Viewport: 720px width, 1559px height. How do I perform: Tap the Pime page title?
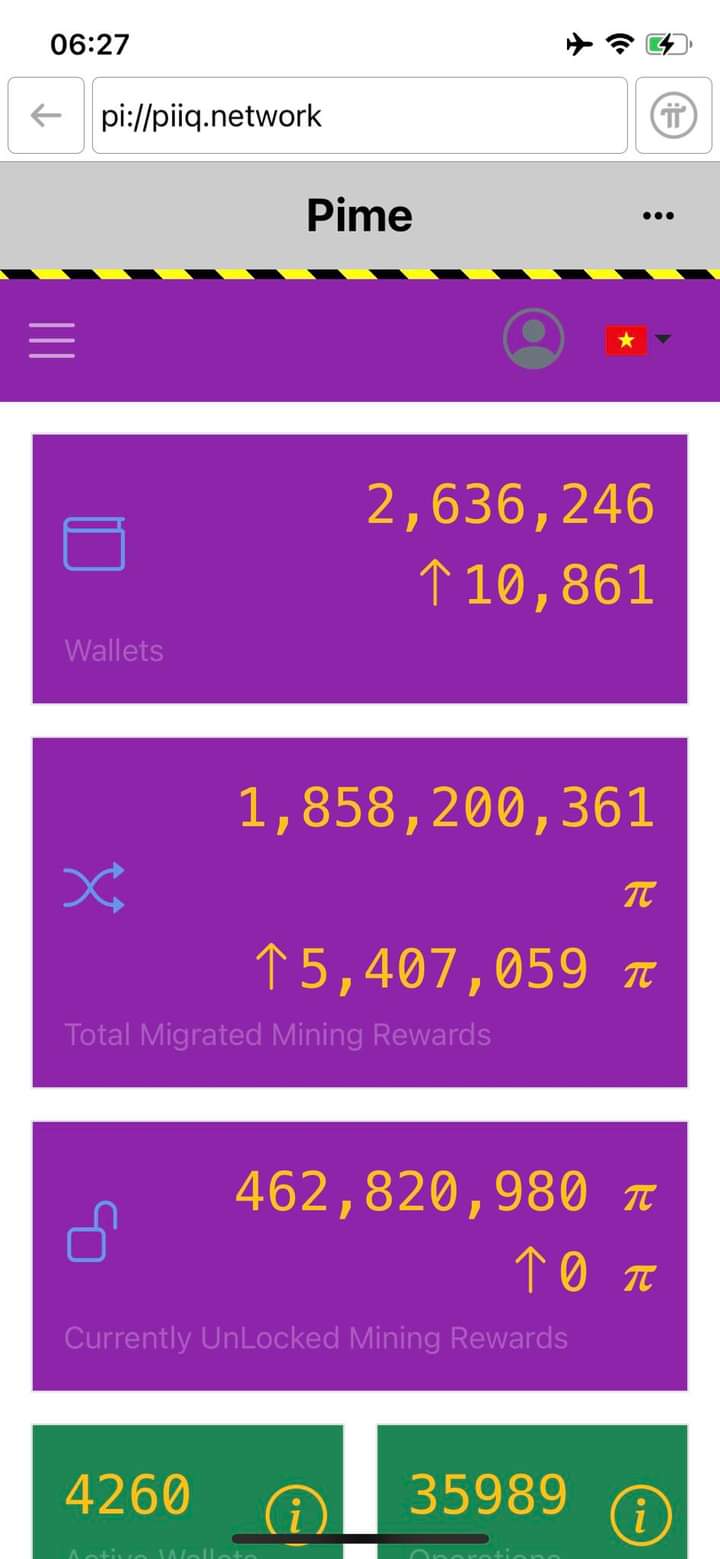click(x=359, y=215)
